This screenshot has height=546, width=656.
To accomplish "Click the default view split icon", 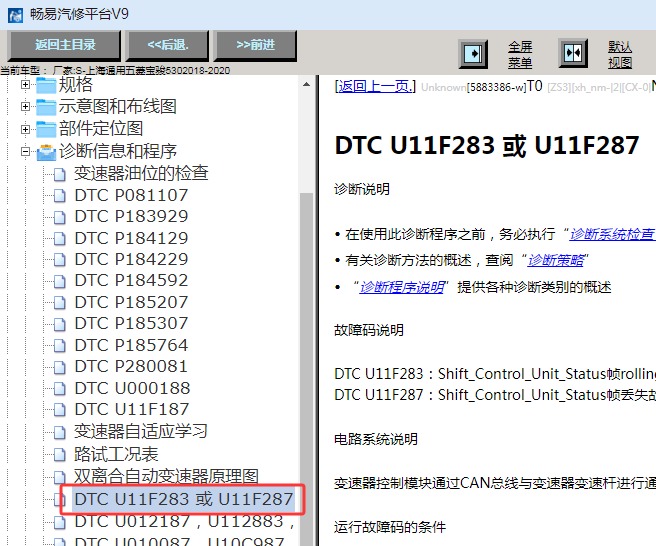I will 573,53.
